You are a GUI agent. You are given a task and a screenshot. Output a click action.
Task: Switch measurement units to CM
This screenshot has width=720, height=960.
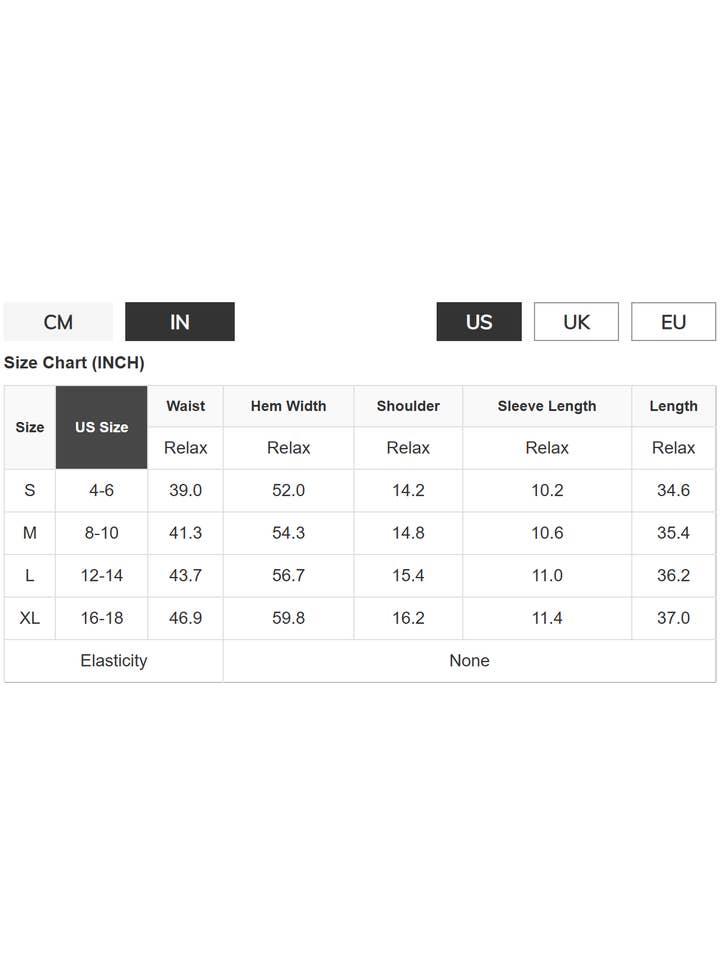click(x=58, y=322)
